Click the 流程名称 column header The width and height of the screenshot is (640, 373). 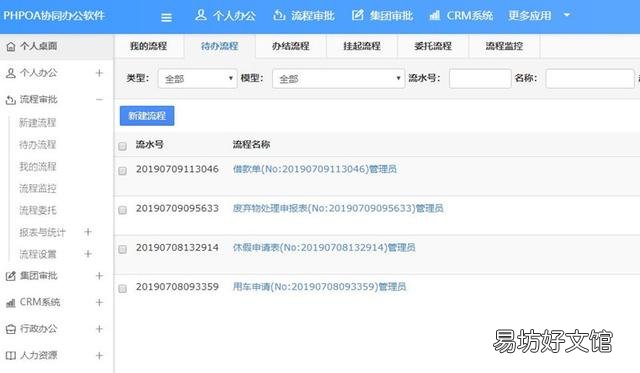click(x=251, y=144)
